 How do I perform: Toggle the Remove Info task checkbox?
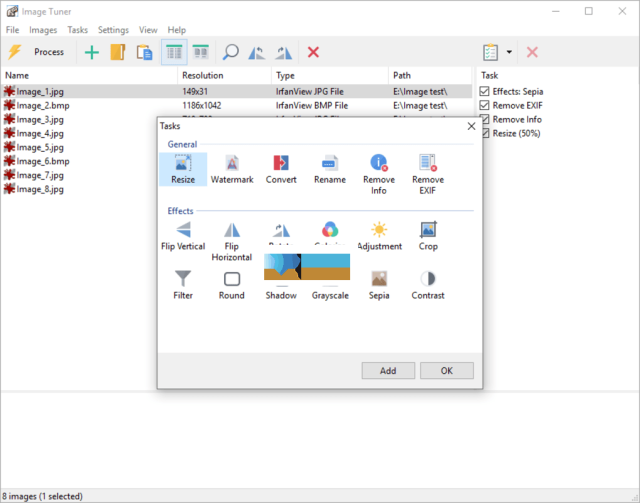486,119
